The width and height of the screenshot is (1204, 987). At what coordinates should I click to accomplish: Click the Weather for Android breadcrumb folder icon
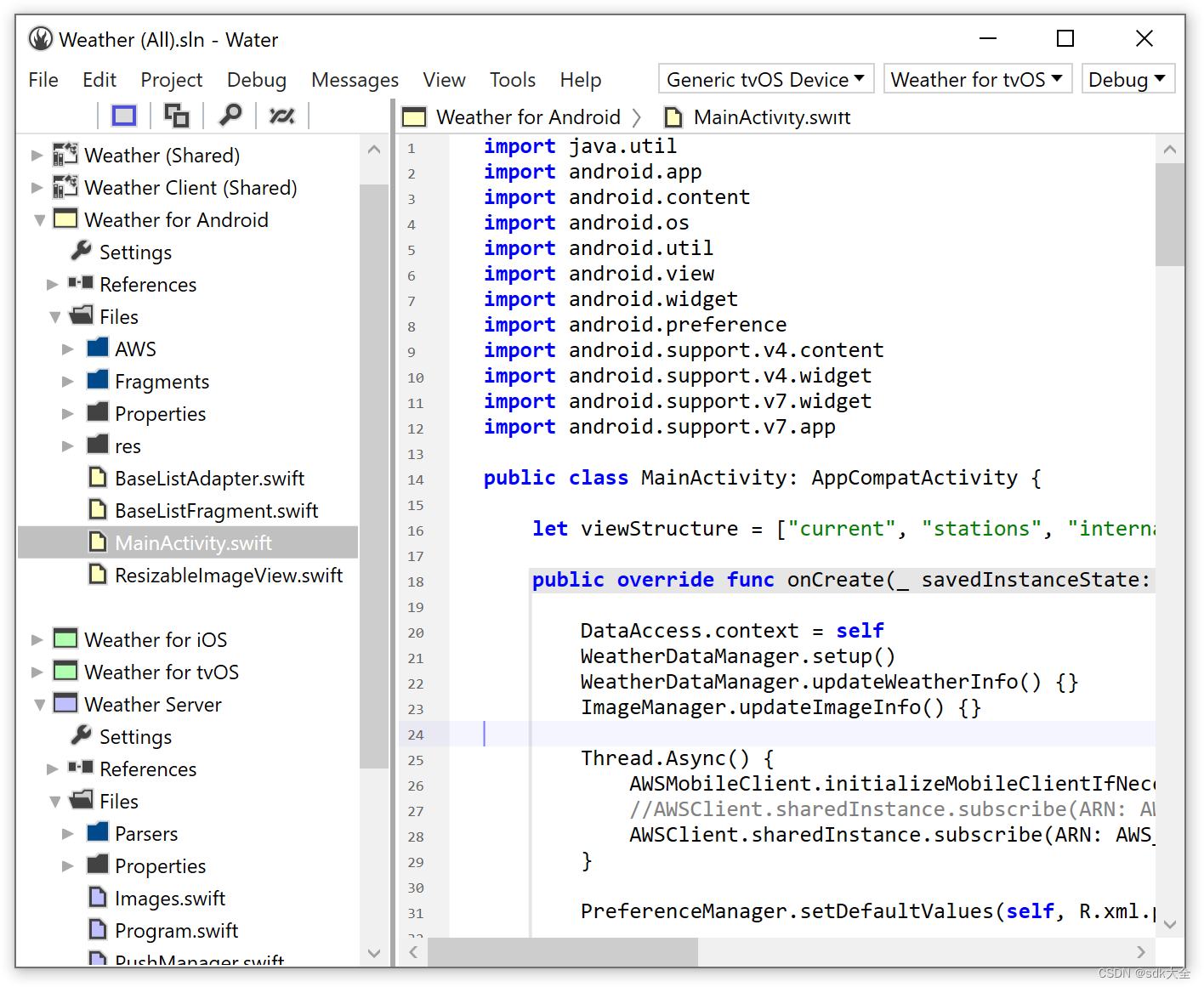click(412, 117)
